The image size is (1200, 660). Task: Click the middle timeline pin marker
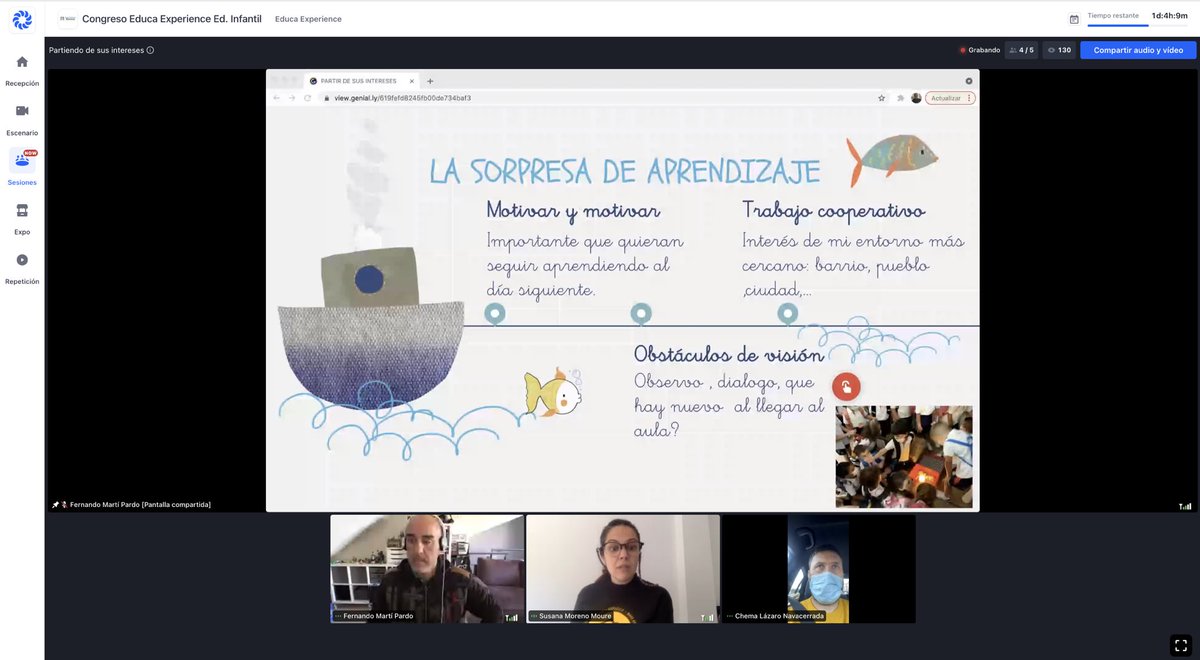pyautogui.click(x=641, y=314)
